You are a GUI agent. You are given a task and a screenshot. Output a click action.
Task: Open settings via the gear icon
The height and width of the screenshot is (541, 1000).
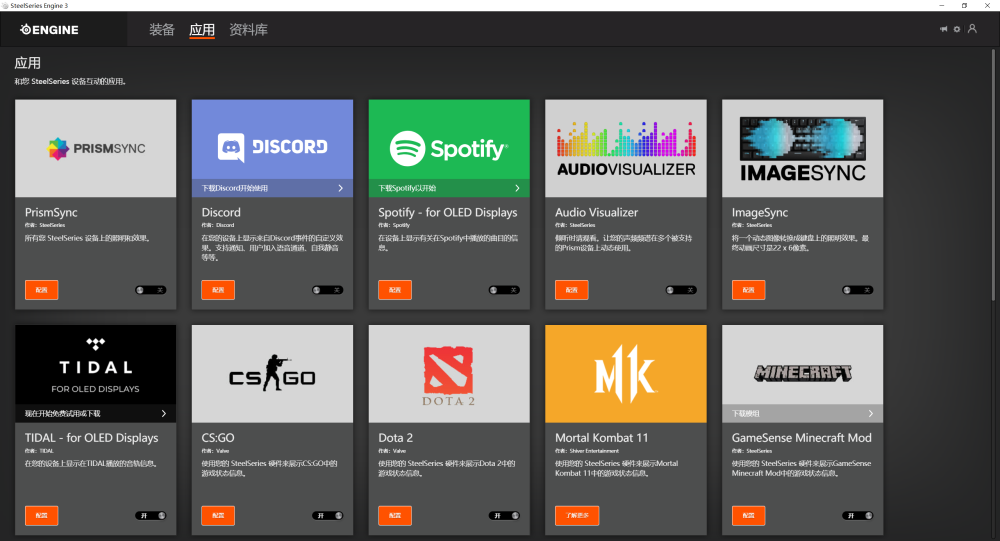(957, 29)
